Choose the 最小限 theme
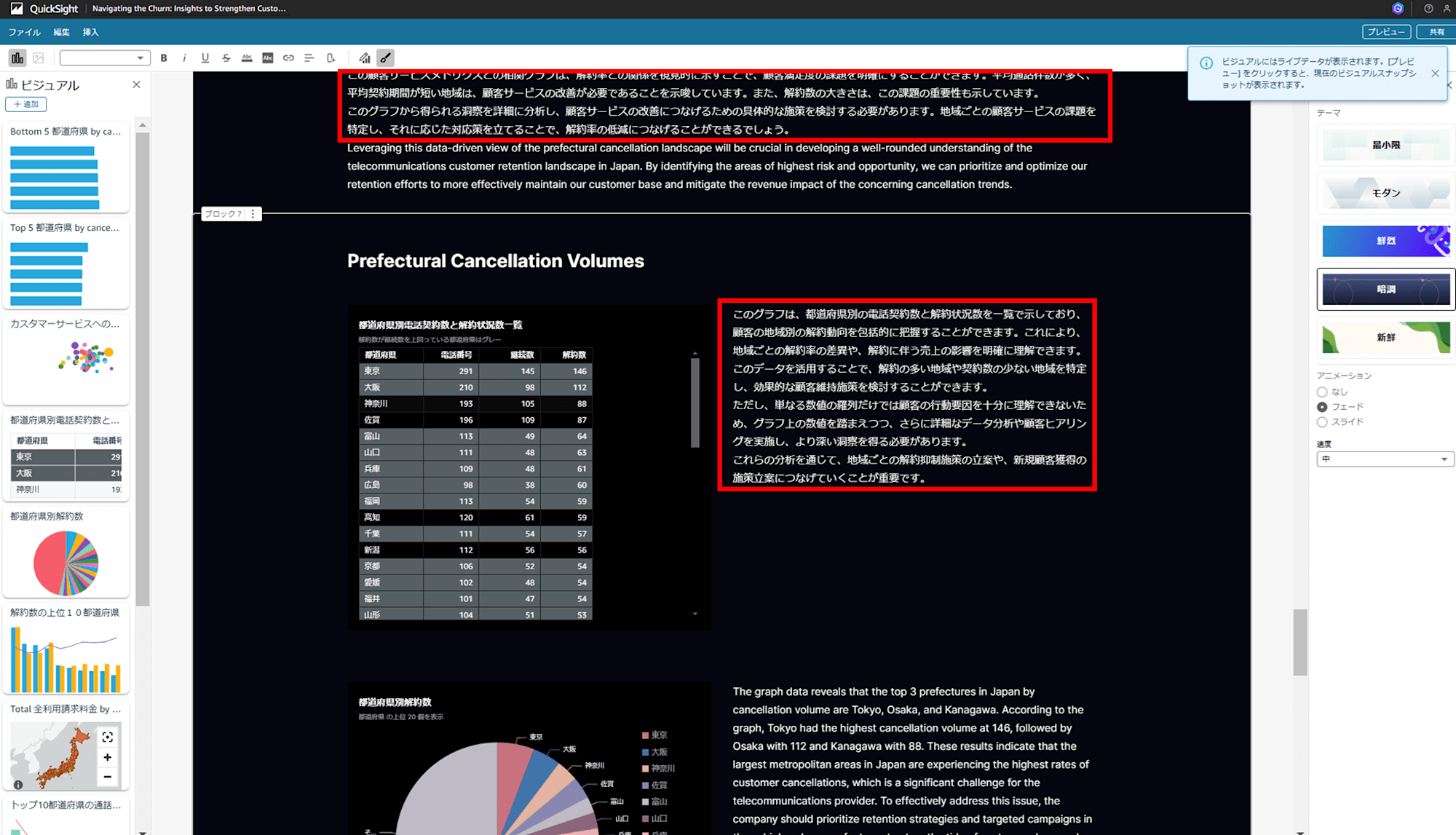Screen dimensions: 1456x835 [1385, 145]
